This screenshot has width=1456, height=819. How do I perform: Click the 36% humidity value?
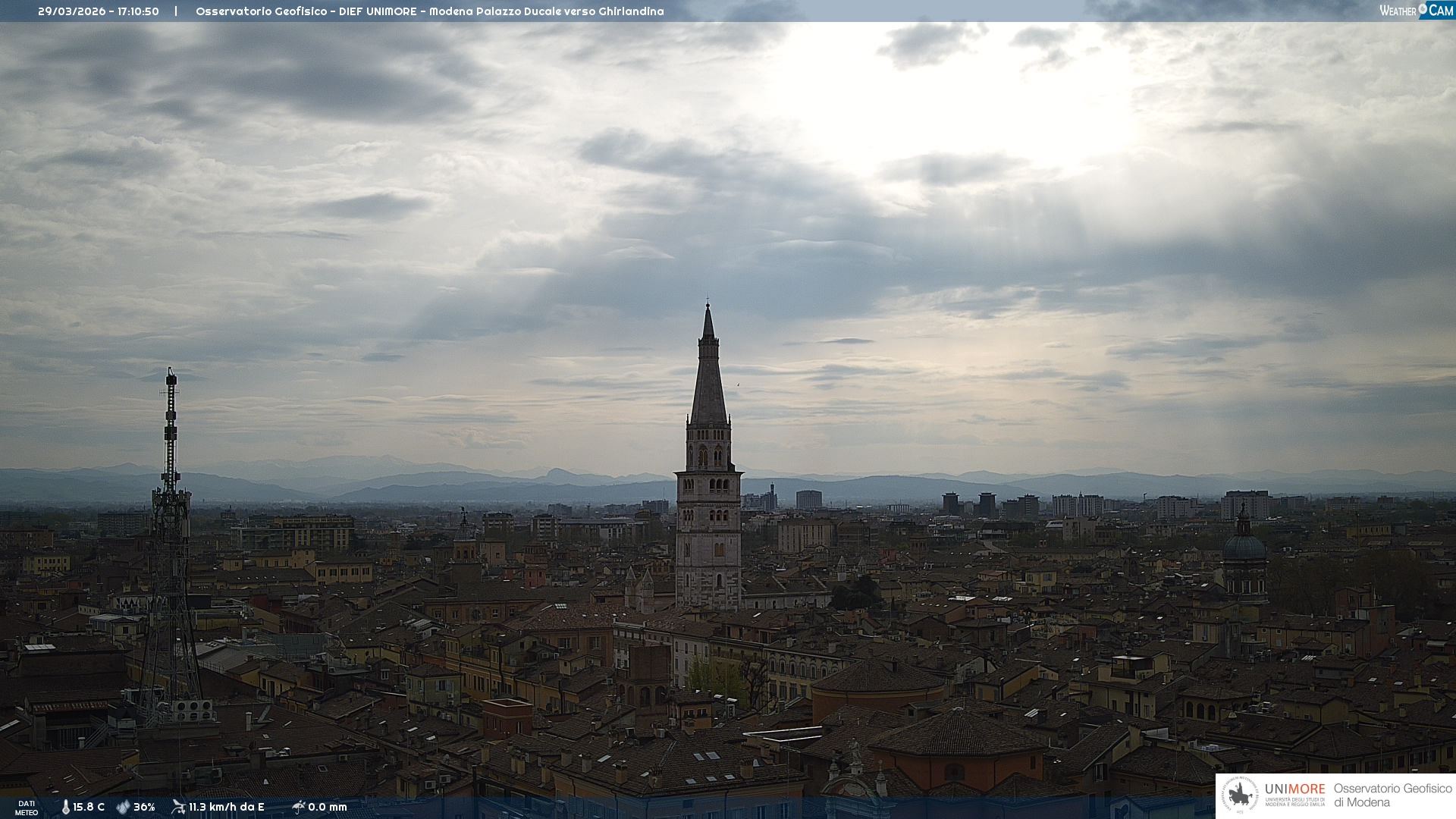point(144,807)
